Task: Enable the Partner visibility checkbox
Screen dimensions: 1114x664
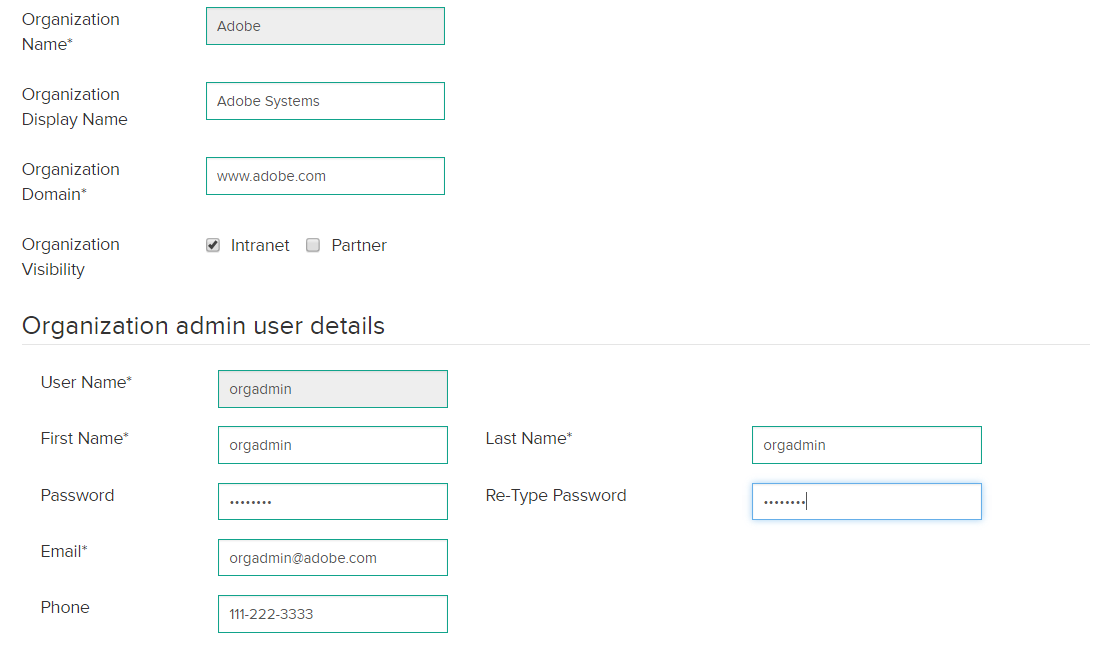Action: pos(313,245)
